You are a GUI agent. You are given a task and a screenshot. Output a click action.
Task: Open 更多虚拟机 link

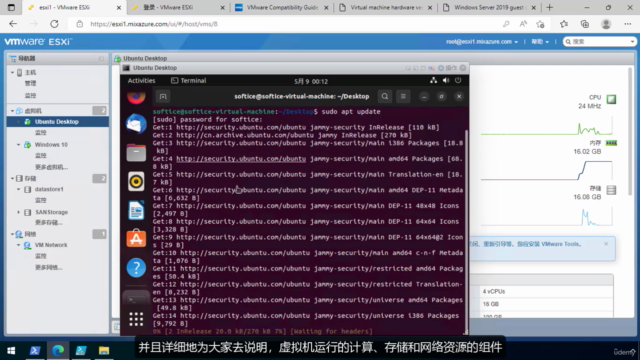pos(51,167)
